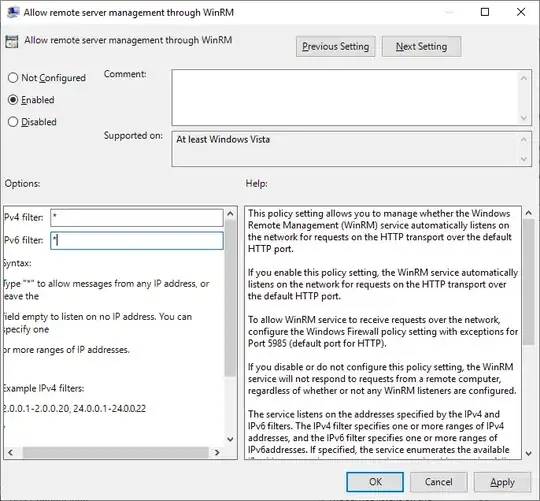This screenshot has width=540, height=501.
Task: Click the 'Example IPv4 filters:' text
Action: point(43,388)
